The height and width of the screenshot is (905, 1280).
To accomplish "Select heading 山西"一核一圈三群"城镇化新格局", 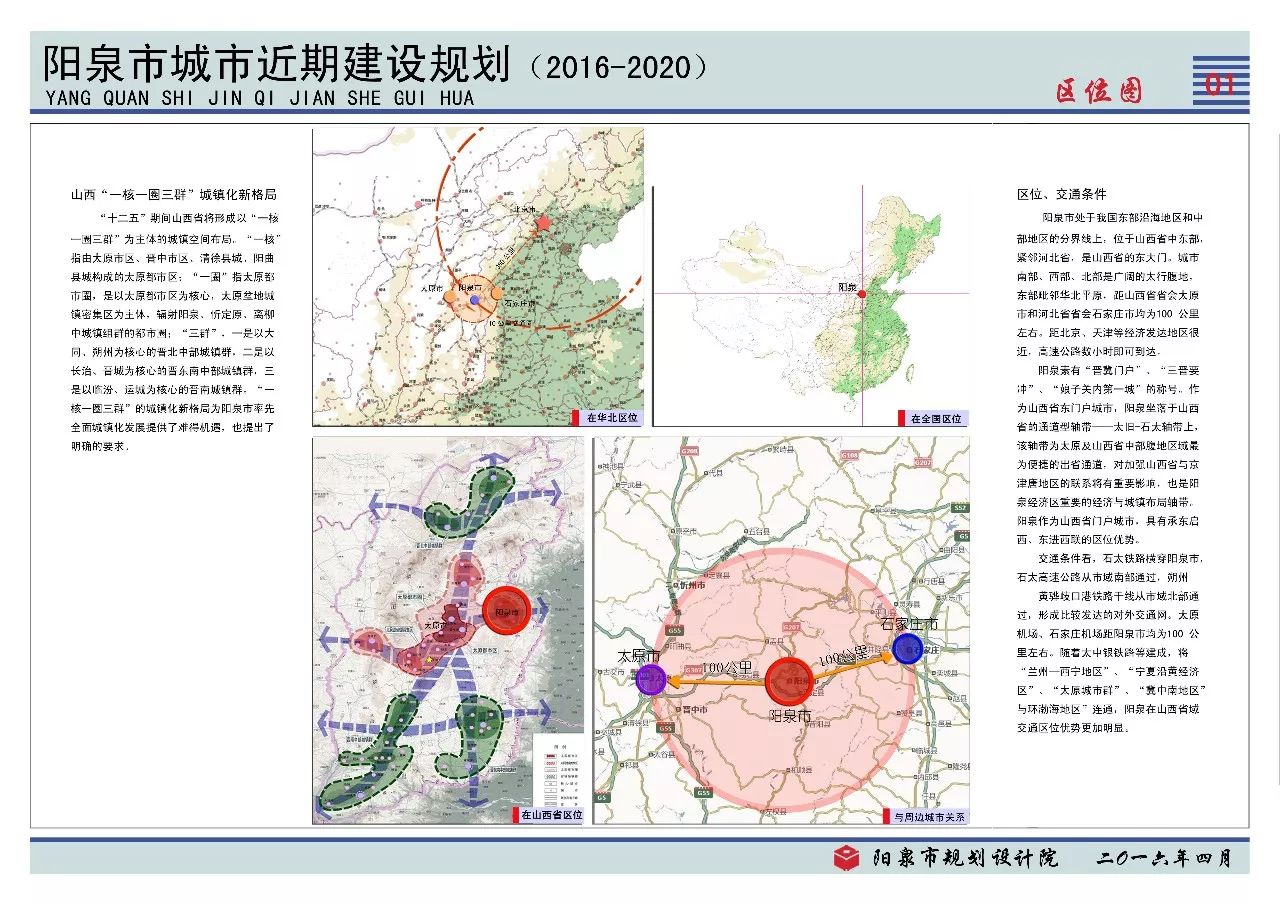I will (172, 194).
